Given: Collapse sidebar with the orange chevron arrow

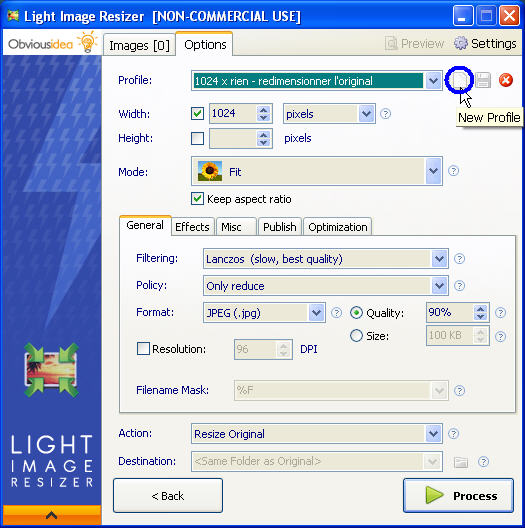Looking at the screenshot, I should point(51,515).
